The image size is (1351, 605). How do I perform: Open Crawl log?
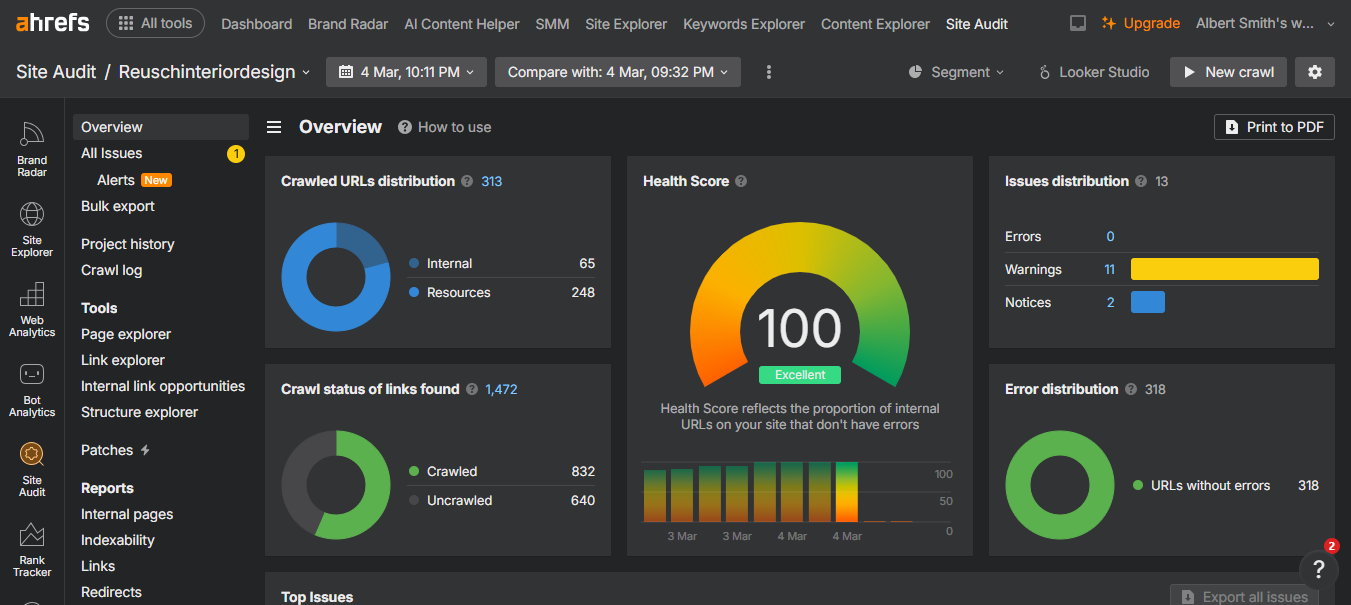click(x=112, y=270)
